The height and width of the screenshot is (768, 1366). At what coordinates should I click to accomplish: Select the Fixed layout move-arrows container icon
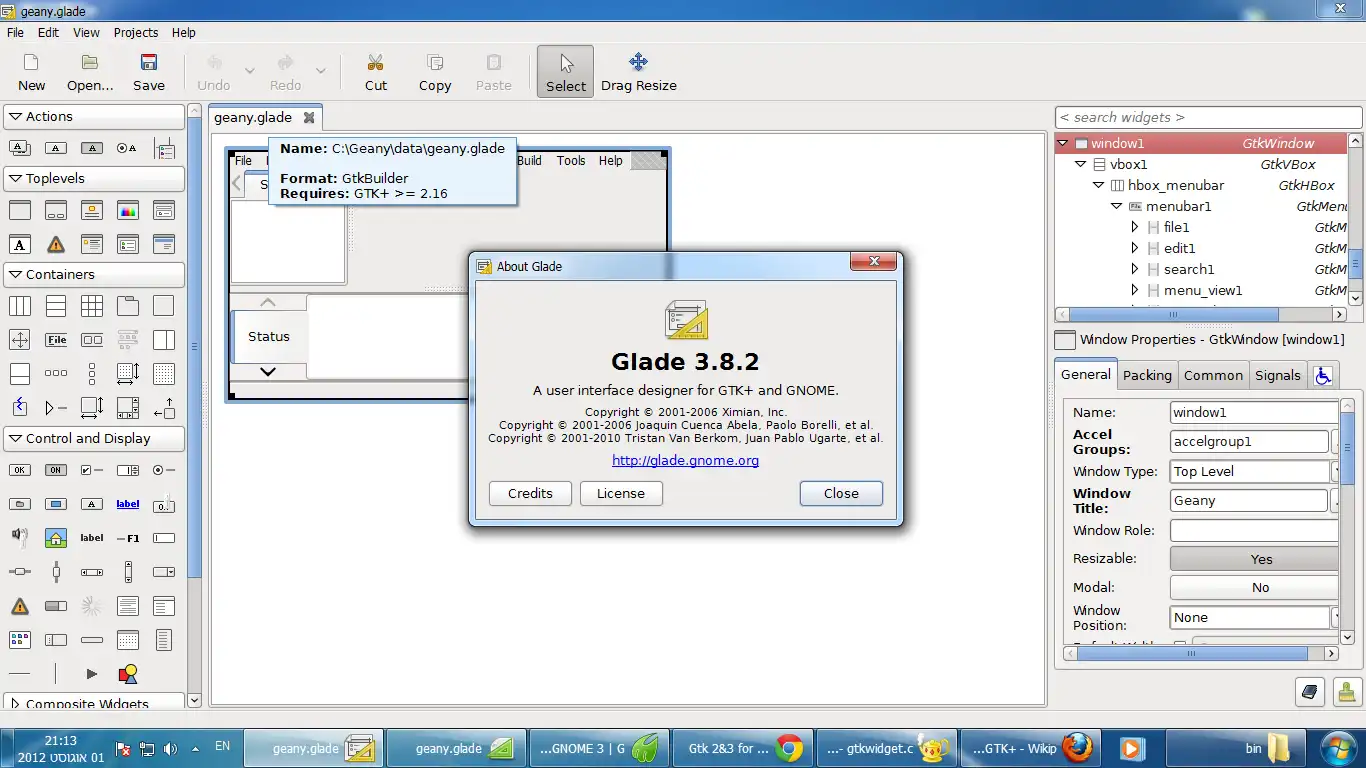[x=20, y=340]
